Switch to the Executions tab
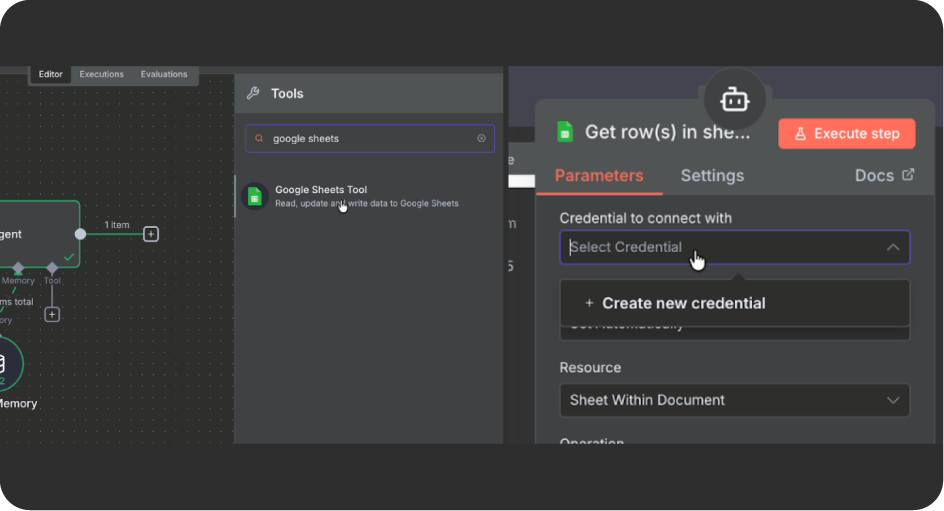The width and height of the screenshot is (944, 511). (x=101, y=74)
